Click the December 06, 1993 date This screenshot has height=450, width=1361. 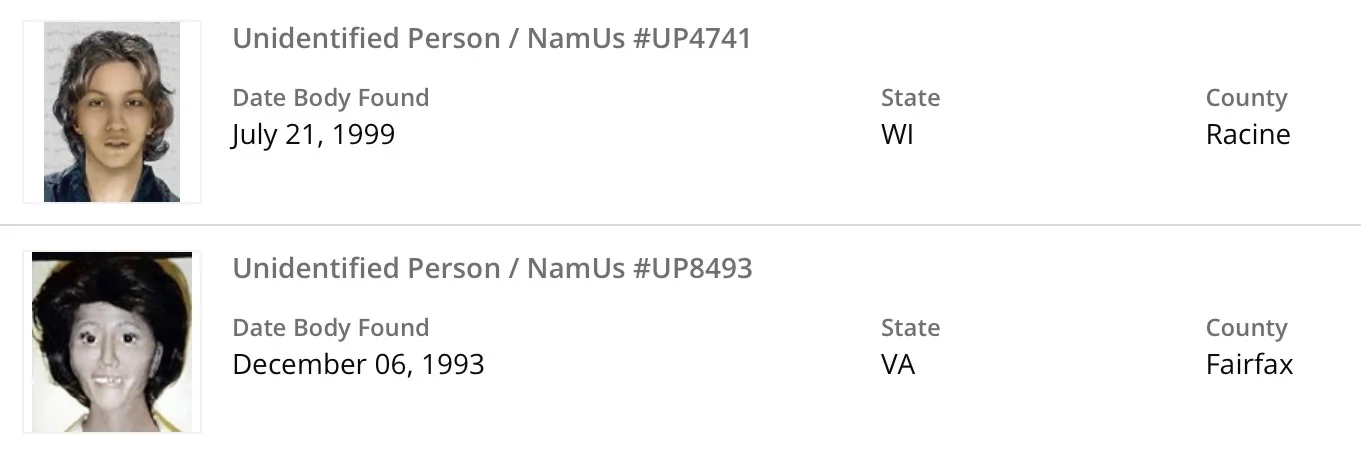pos(358,364)
